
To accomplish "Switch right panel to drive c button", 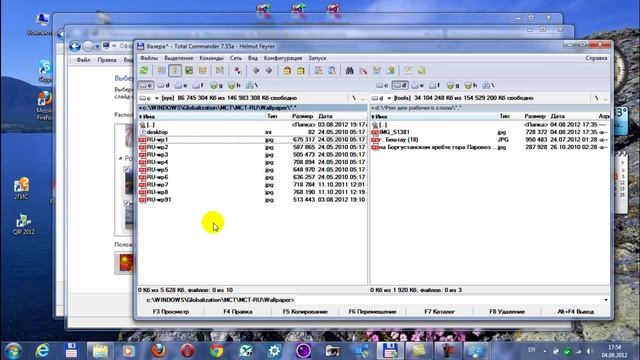I will (382, 85).
